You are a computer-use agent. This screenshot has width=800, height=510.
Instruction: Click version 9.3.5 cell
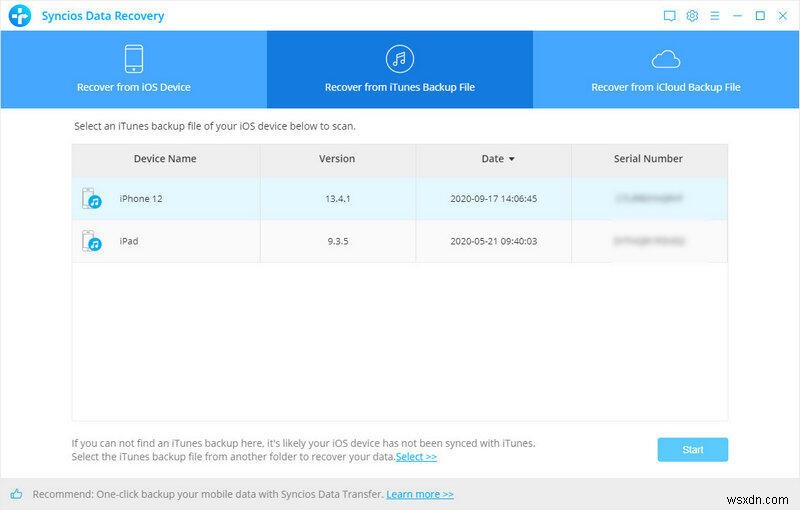pyautogui.click(x=338, y=241)
